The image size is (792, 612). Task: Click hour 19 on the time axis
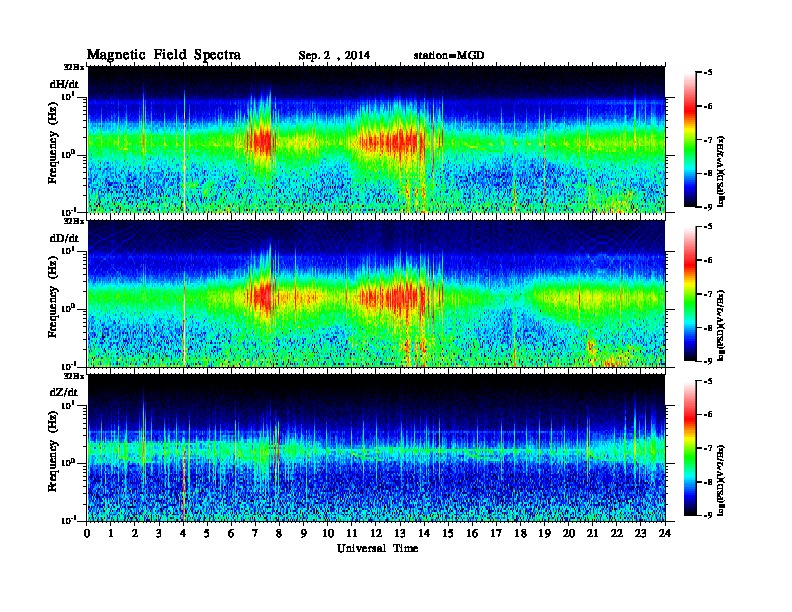point(544,533)
